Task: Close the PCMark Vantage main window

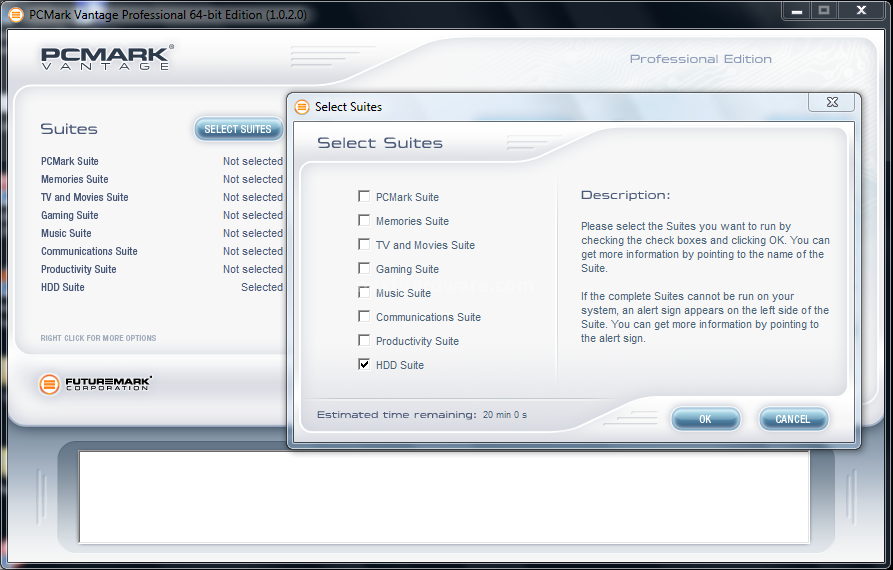Action: (861, 11)
